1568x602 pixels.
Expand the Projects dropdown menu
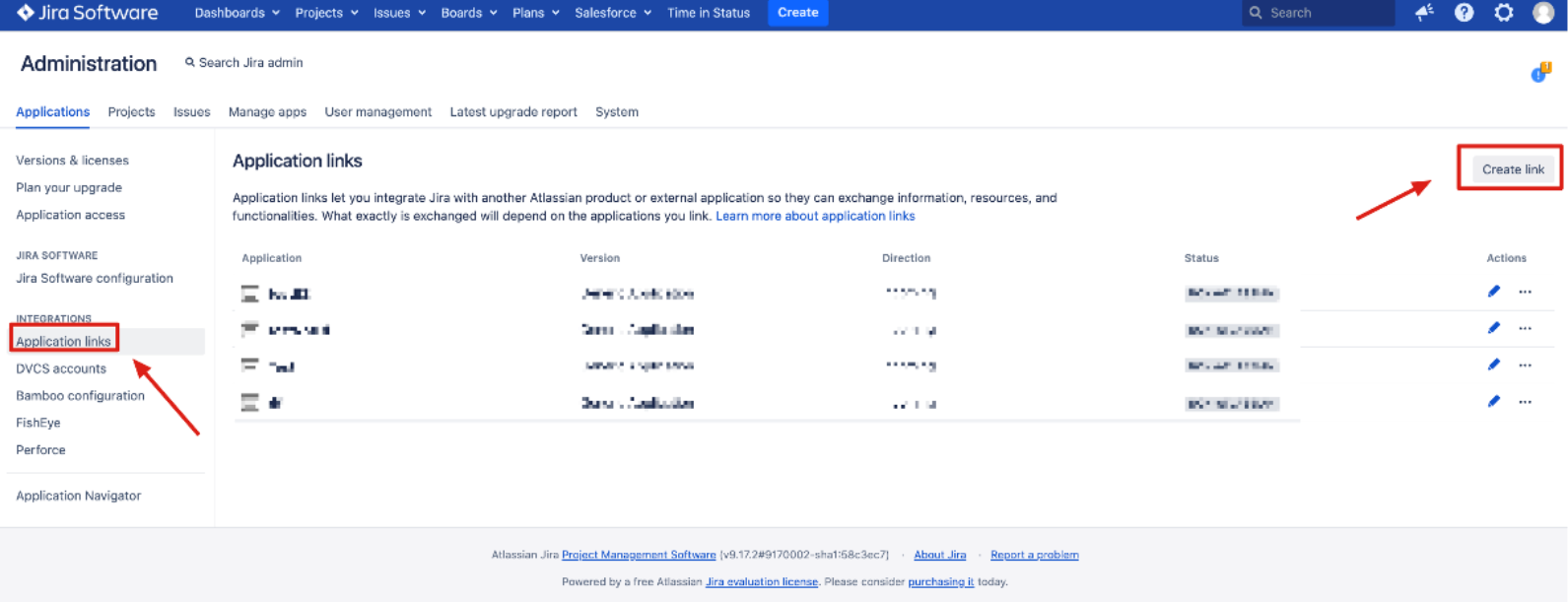click(x=326, y=13)
